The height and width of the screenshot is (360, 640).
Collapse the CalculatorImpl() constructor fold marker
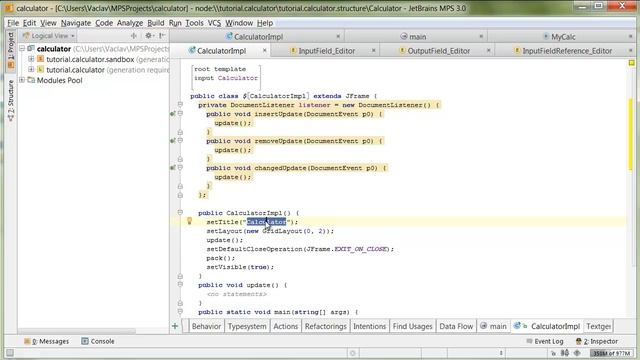click(x=180, y=212)
